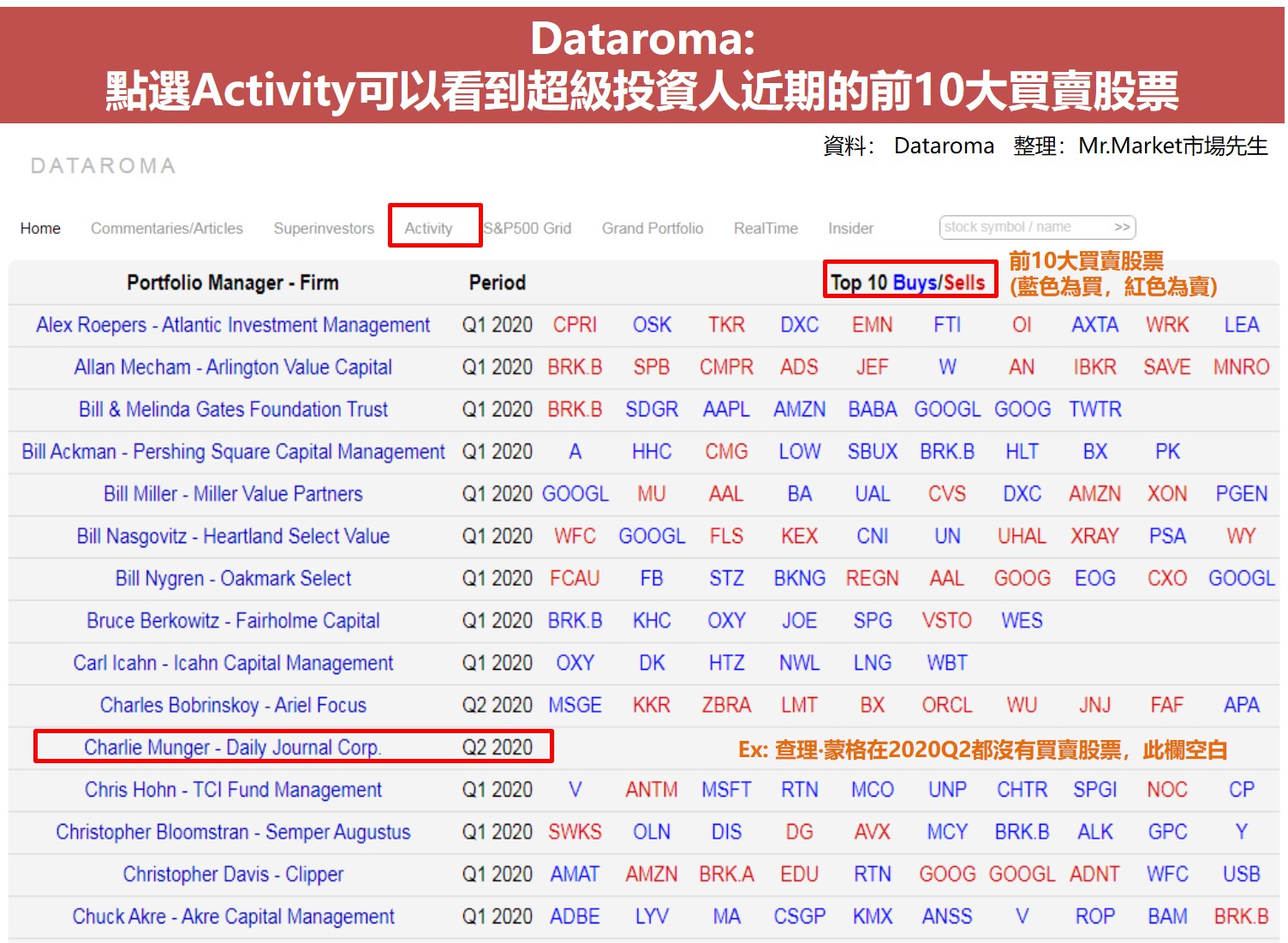Click SWKS ticker in Christopher Bloomstran row

(575, 832)
